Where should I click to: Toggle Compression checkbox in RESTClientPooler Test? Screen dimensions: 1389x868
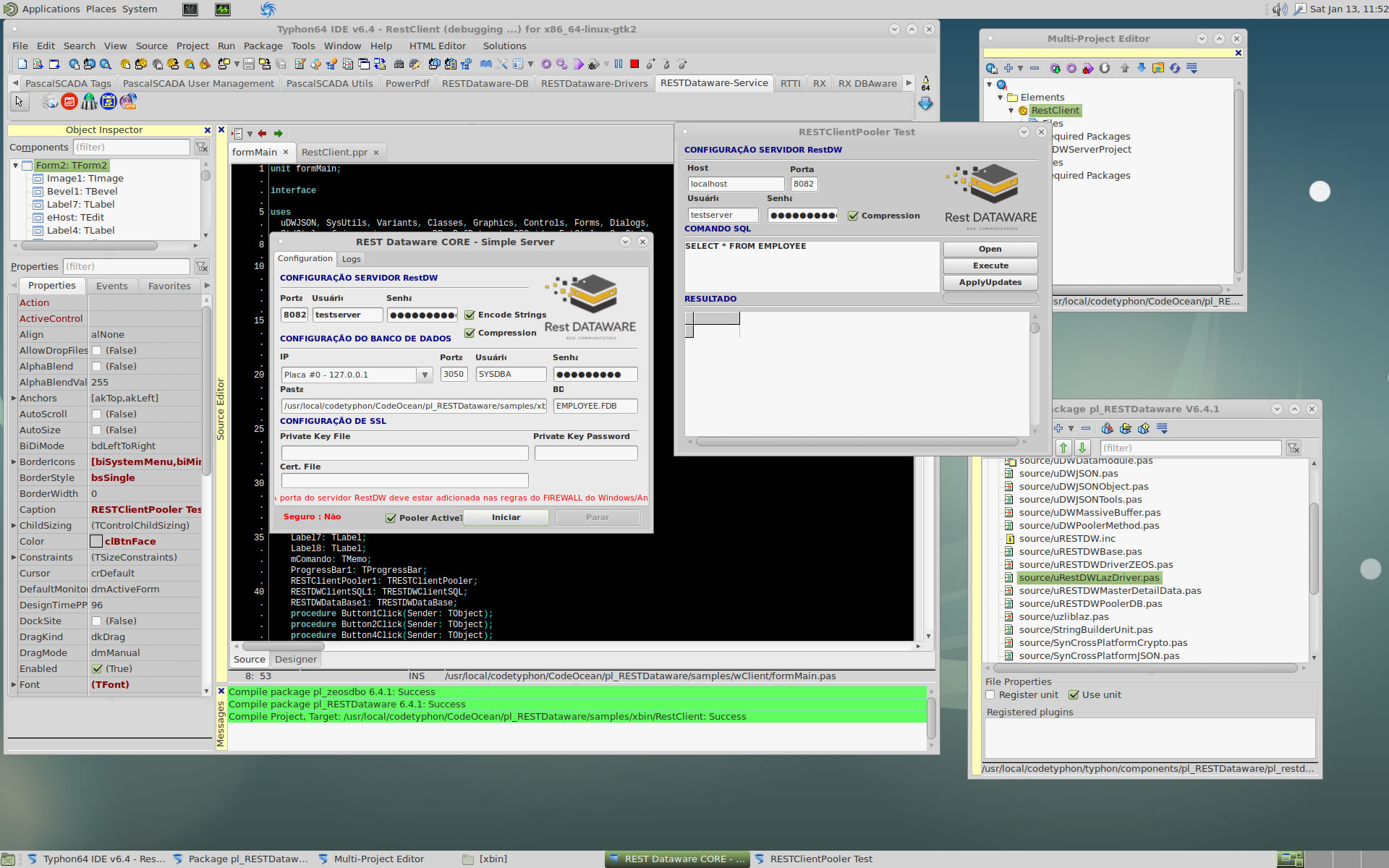[854, 216]
